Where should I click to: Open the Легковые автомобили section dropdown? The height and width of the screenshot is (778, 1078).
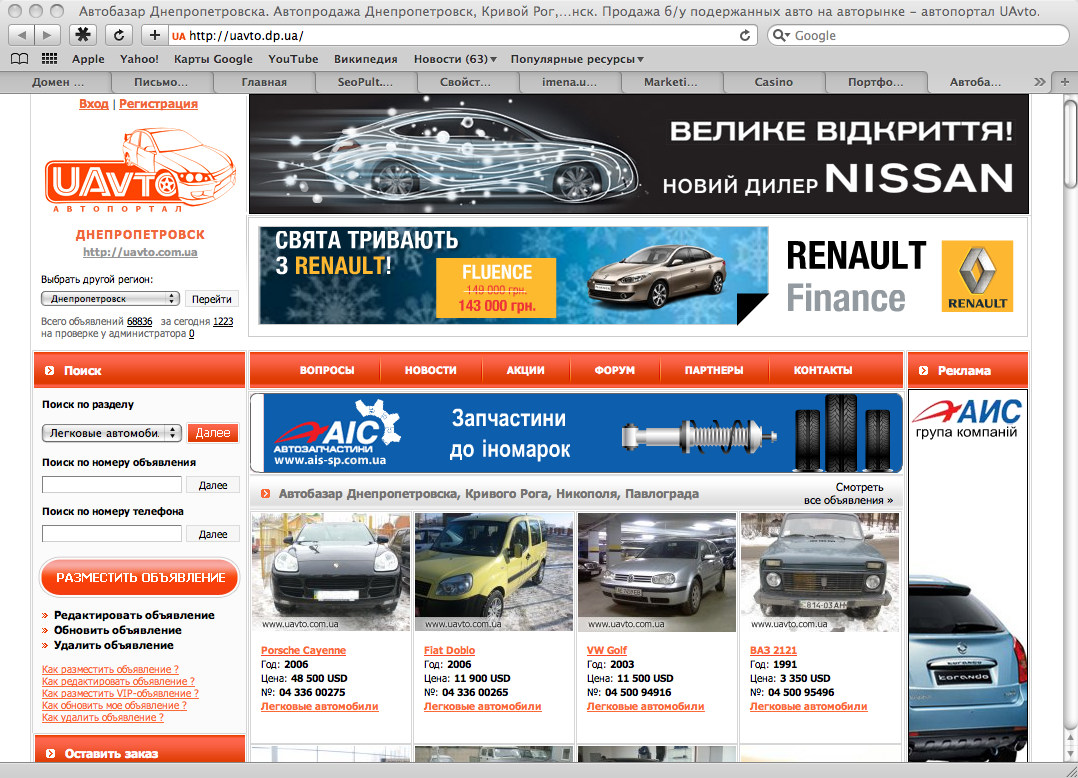click(111, 433)
